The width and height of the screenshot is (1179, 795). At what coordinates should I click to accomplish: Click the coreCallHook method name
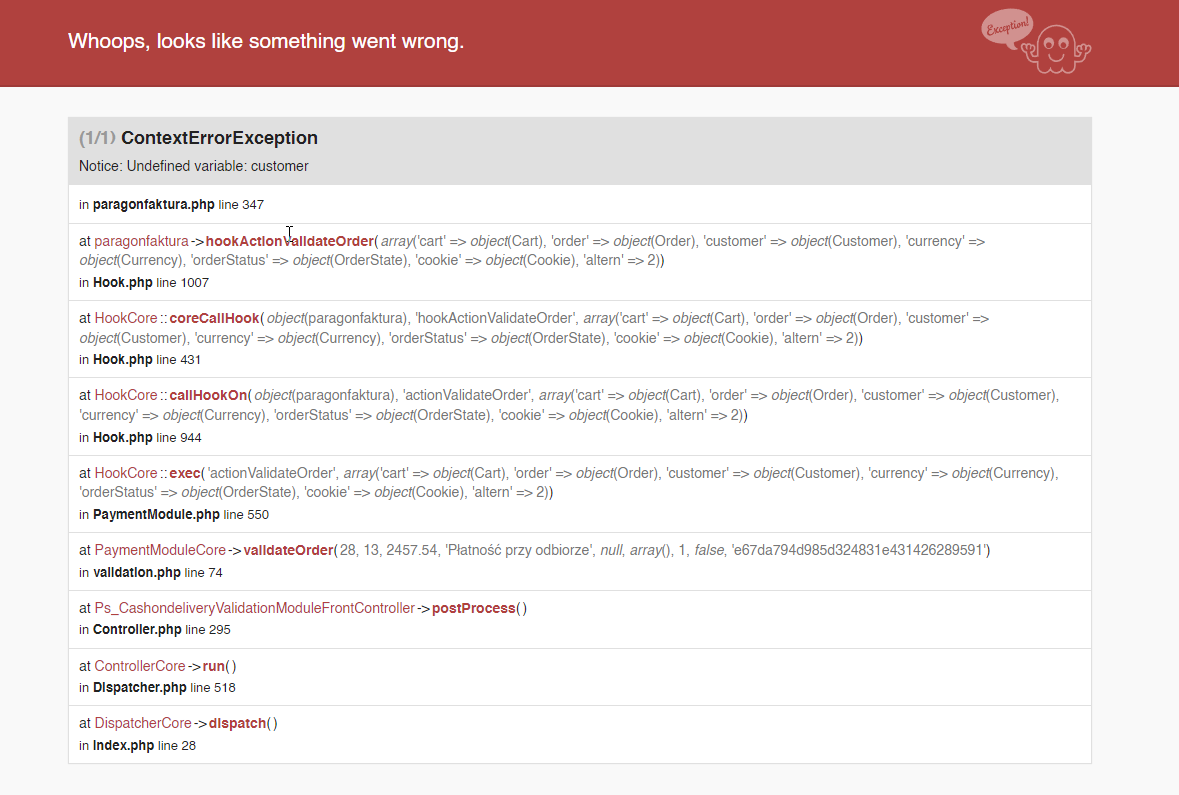tap(214, 318)
